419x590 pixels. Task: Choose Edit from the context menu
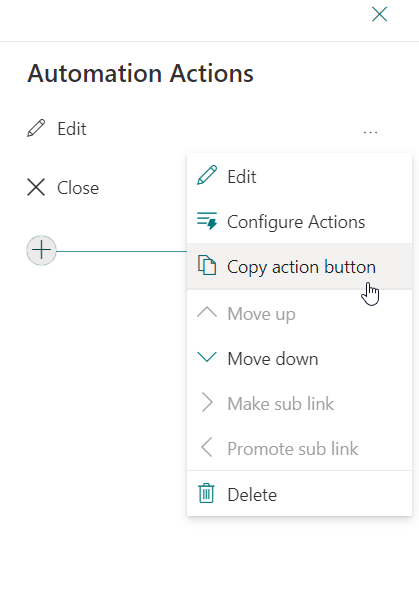coord(299,176)
